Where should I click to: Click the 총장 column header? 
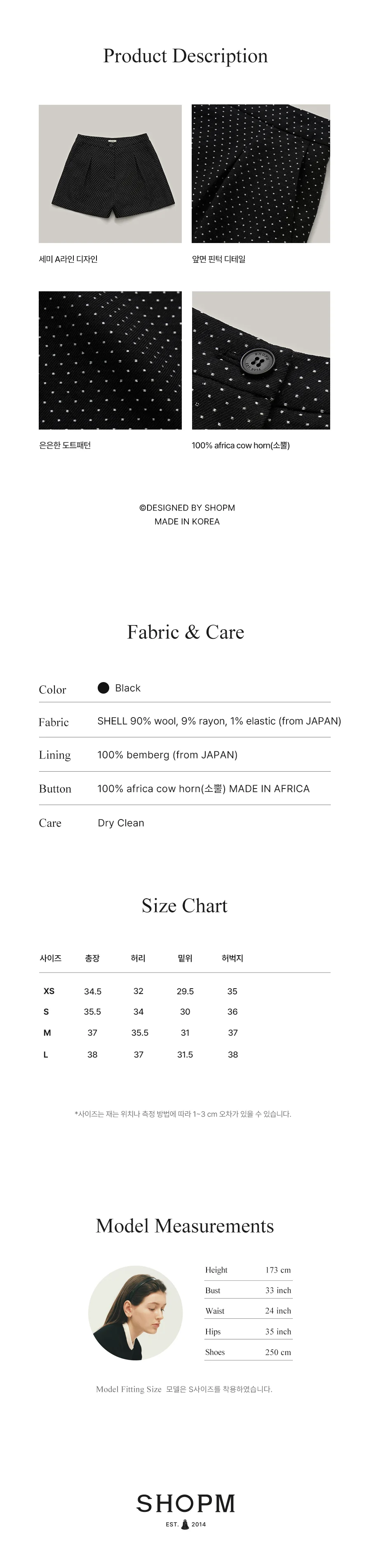point(92,958)
